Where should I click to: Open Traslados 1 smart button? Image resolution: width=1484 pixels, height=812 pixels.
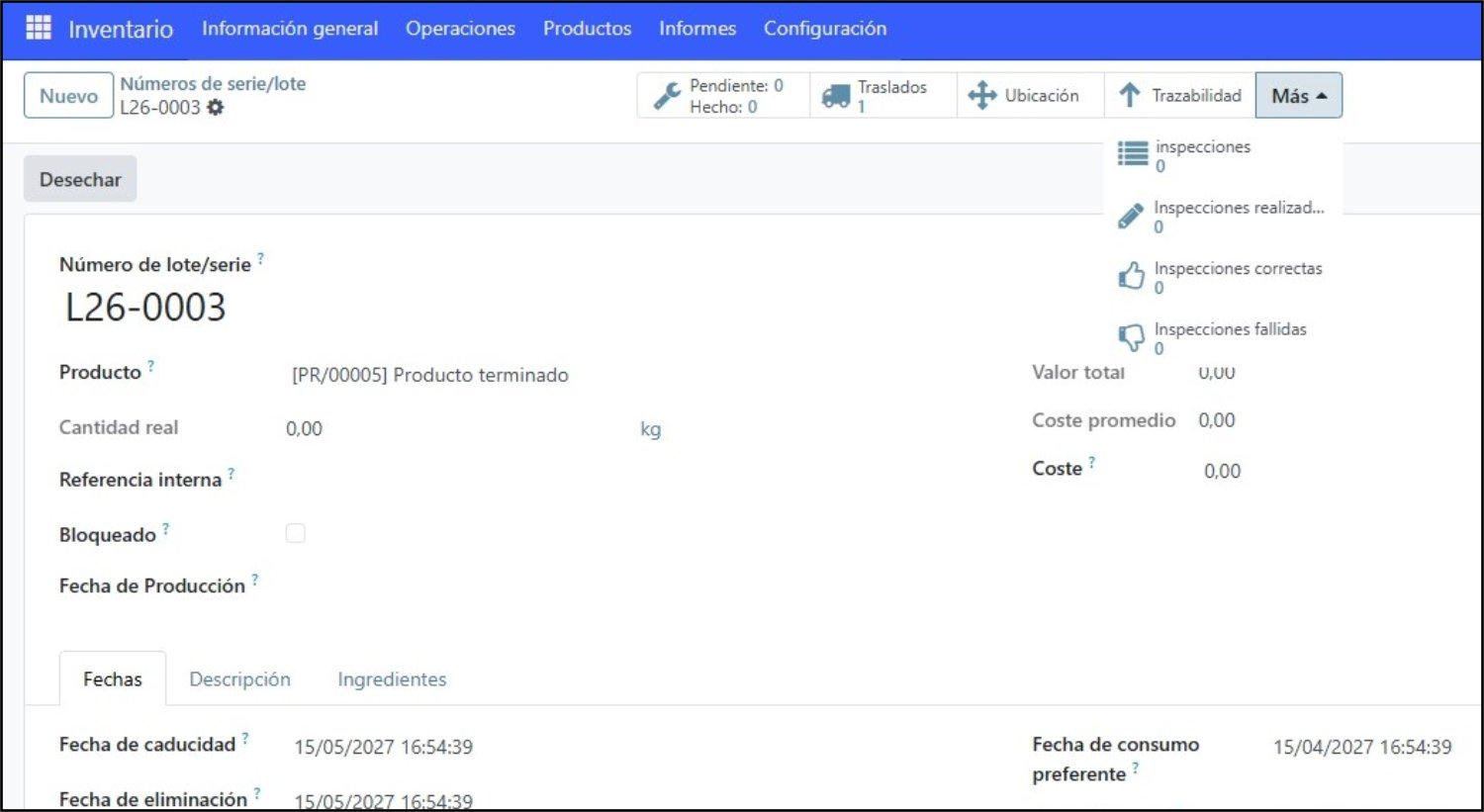pos(883,96)
